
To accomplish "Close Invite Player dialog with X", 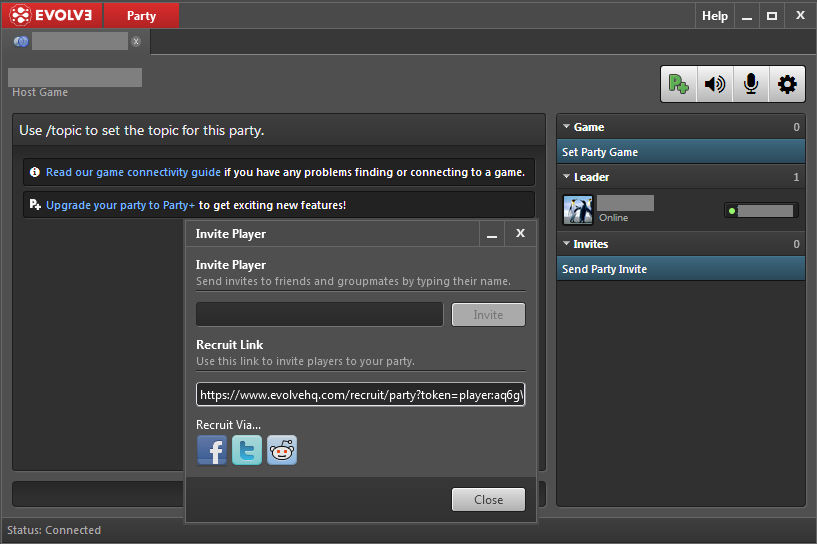I will click(x=520, y=233).
